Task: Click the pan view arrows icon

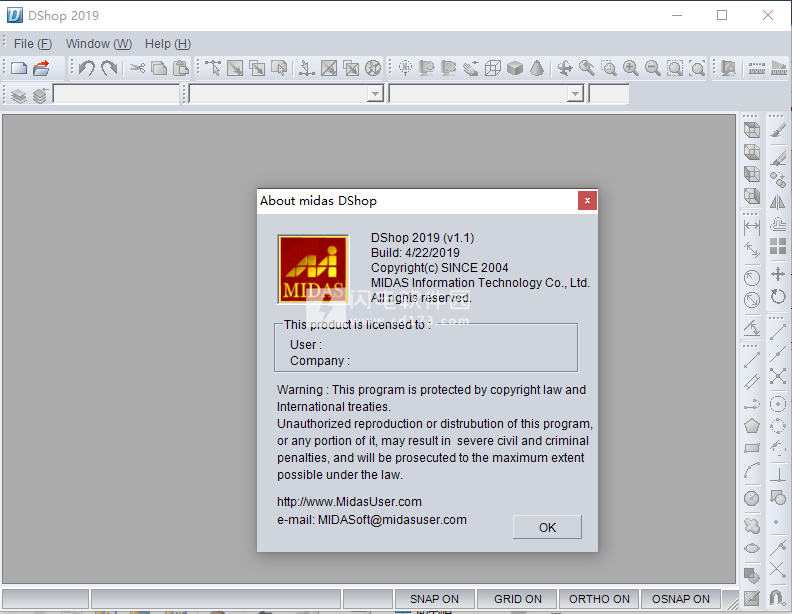Action: (565, 68)
